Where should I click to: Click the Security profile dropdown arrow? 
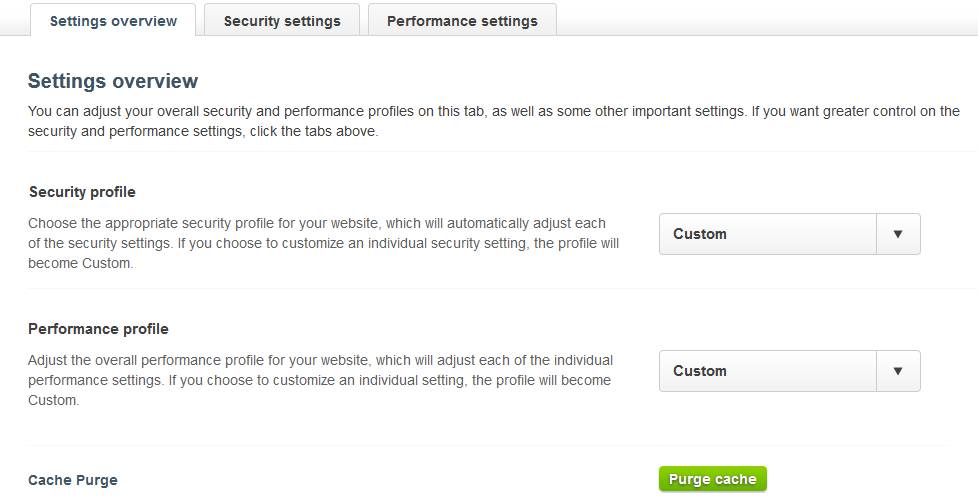897,234
